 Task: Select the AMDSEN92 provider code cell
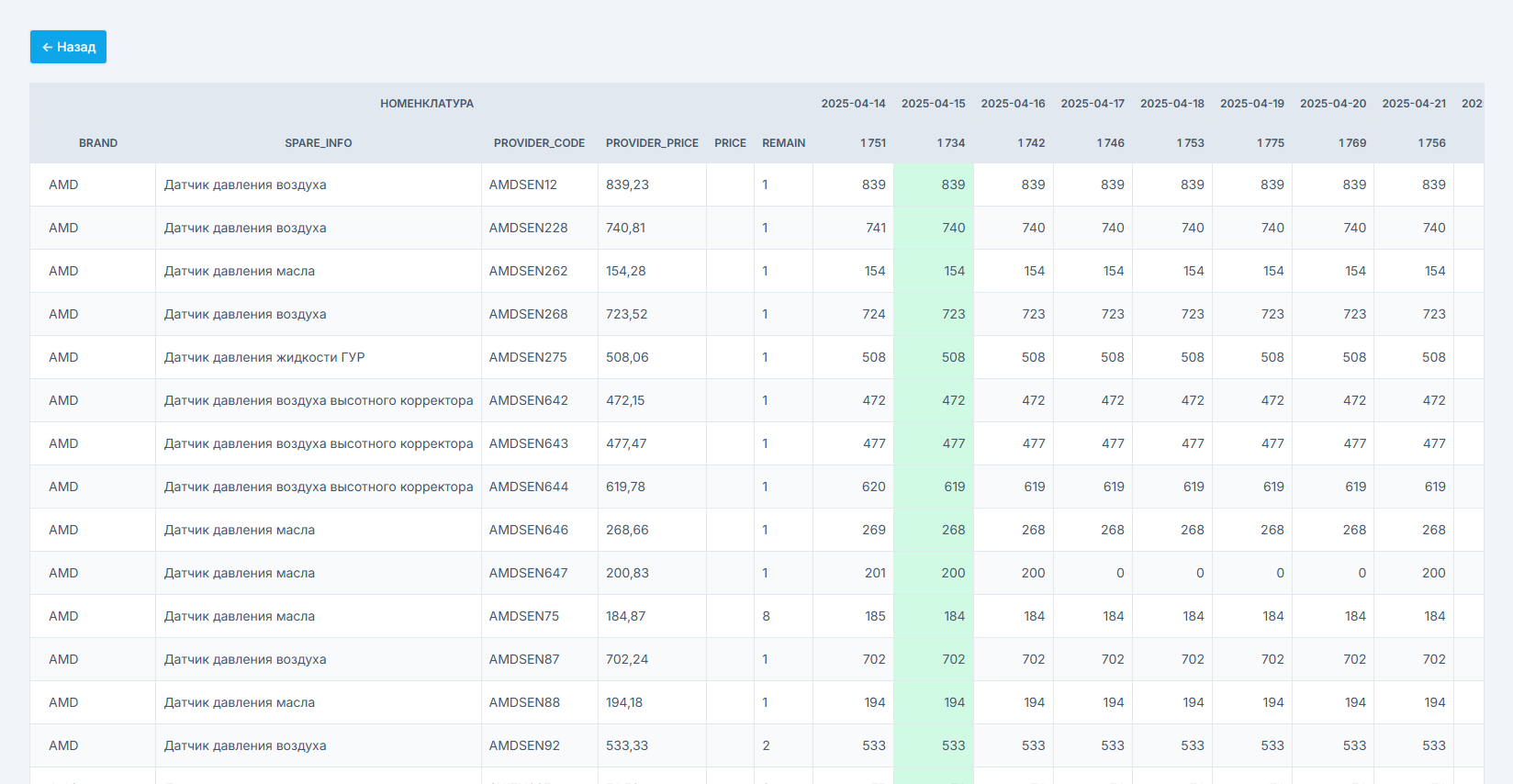[x=524, y=745]
